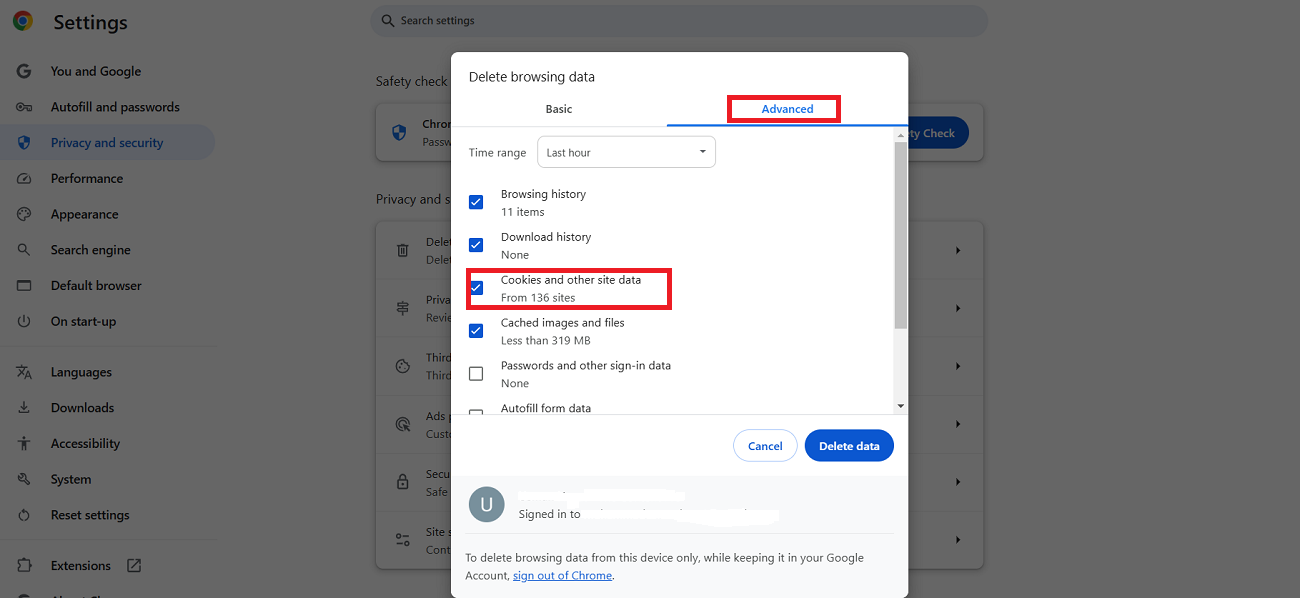Select the Accessibility person icon
Image resolution: width=1300 pixels, height=598 pixels.
pos(24,443)
